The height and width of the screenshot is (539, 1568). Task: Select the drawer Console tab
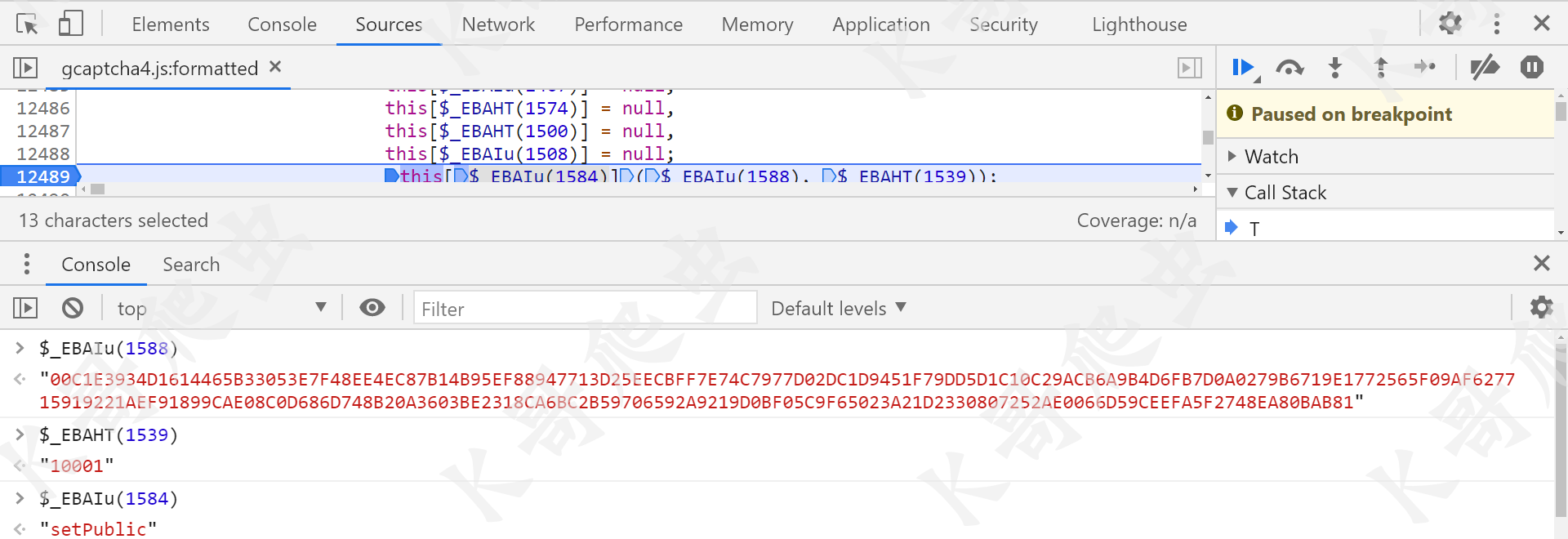[x=96, y=265]
